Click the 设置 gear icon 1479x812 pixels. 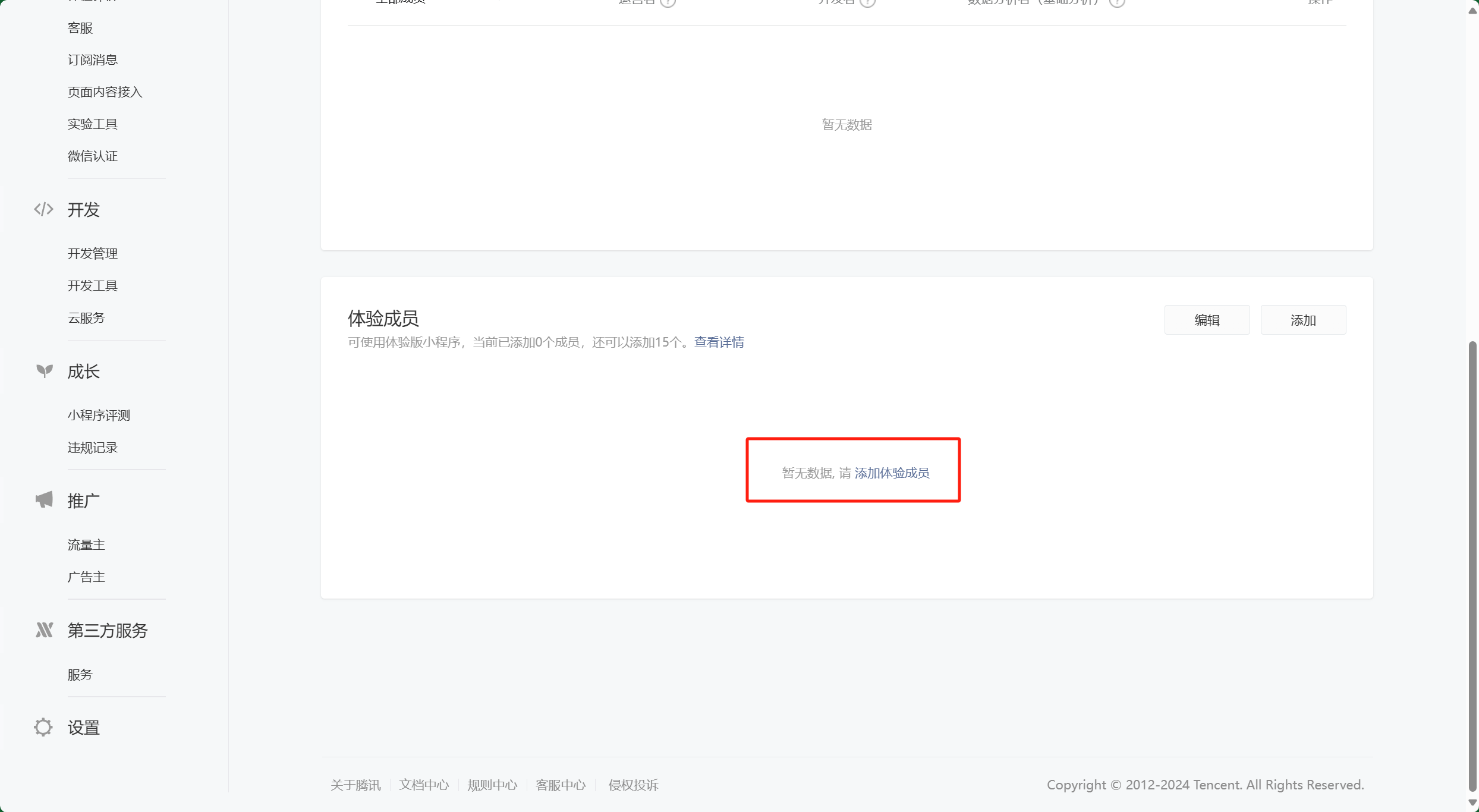click(42, 727)
